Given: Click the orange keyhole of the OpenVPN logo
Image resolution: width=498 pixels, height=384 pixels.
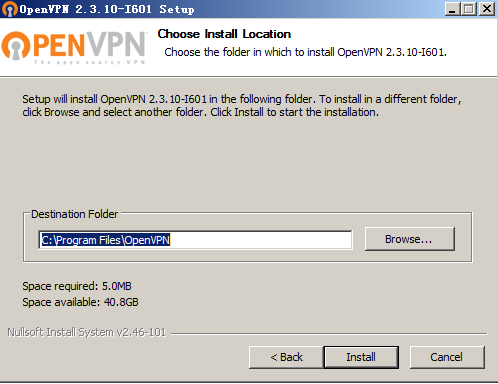Looking at the screenshot, I should (15, 46).
